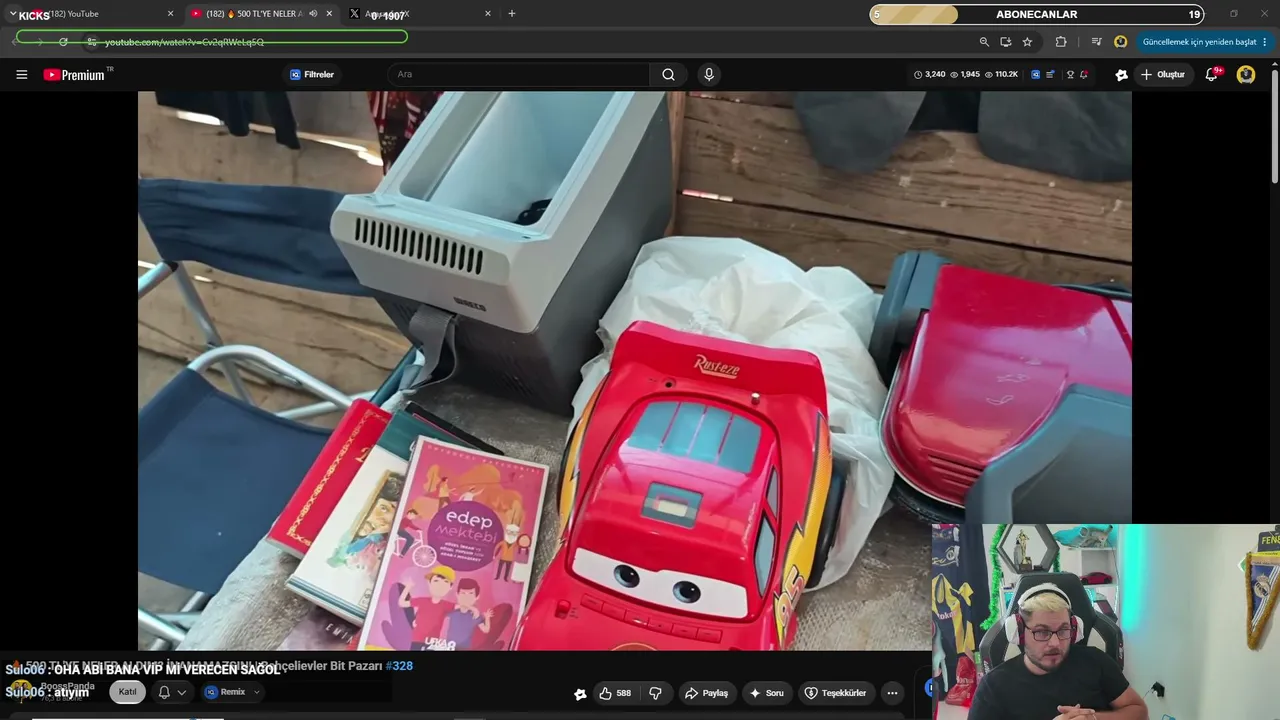Open the browser zoom magnifier icon
1280x720 pixels.
click(x=984, y=42)
